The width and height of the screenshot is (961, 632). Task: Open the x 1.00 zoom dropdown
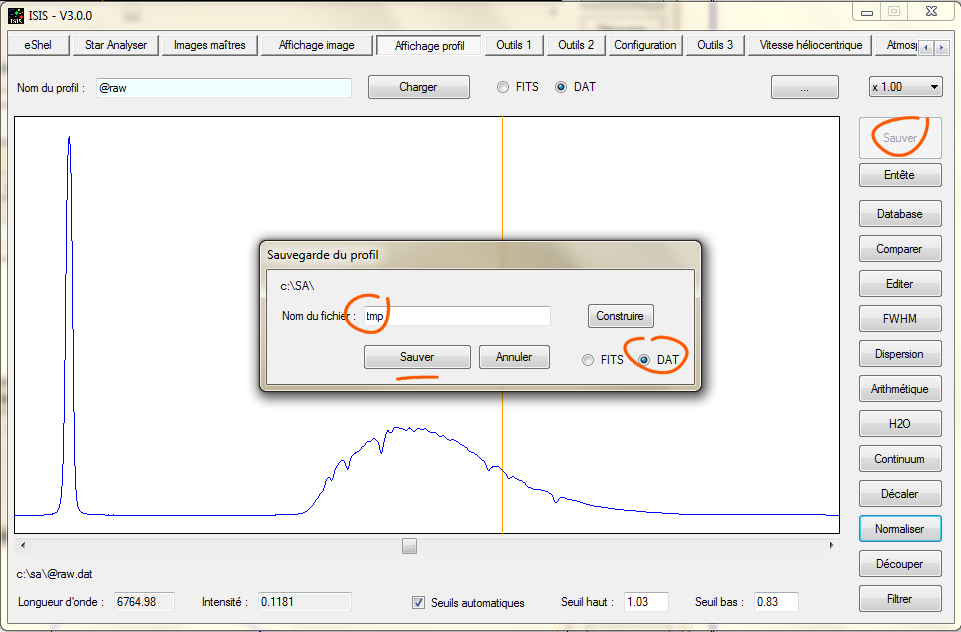tap(905, 87)
